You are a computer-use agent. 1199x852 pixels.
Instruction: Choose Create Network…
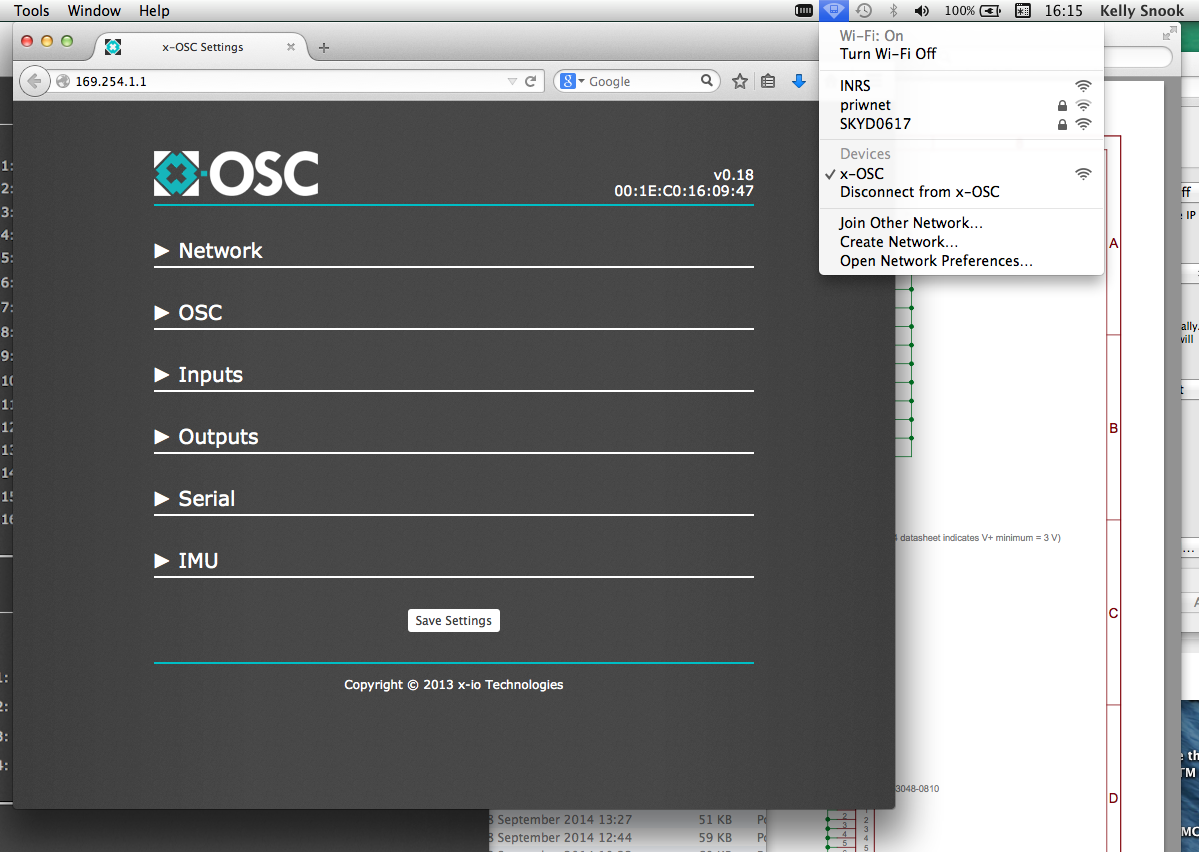961,242
